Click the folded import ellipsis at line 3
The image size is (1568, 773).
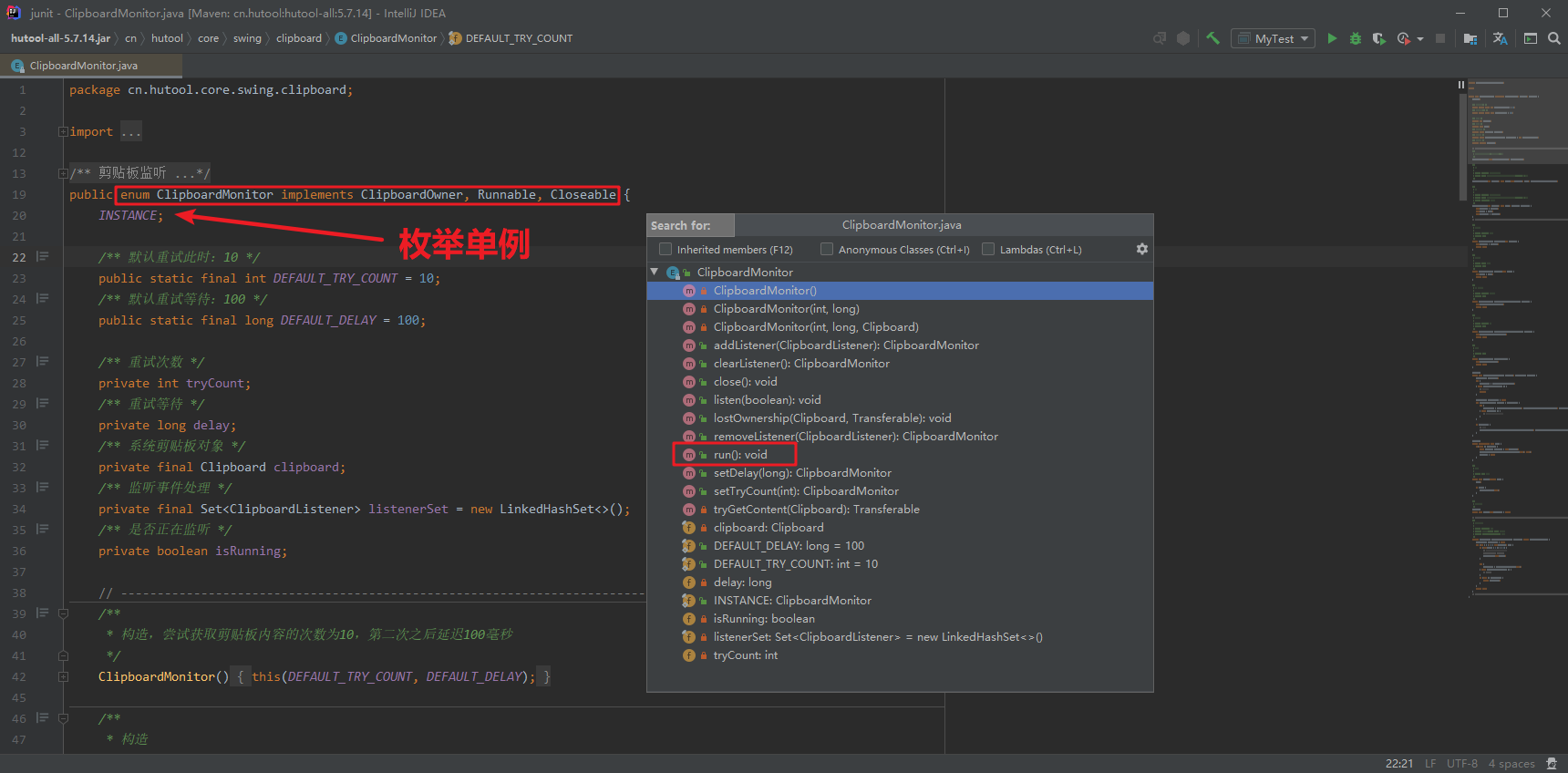click(131, 132)
